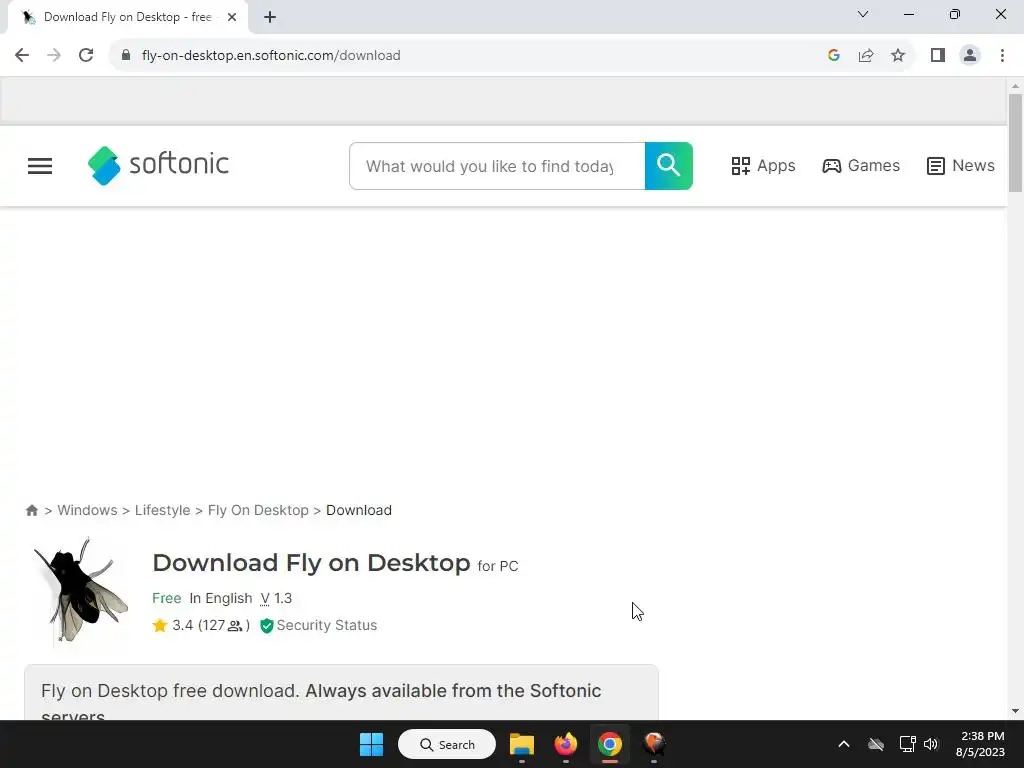Click the green security shield icon
The height and width of the screenshot is (768, 1024).
pos(266,626)
